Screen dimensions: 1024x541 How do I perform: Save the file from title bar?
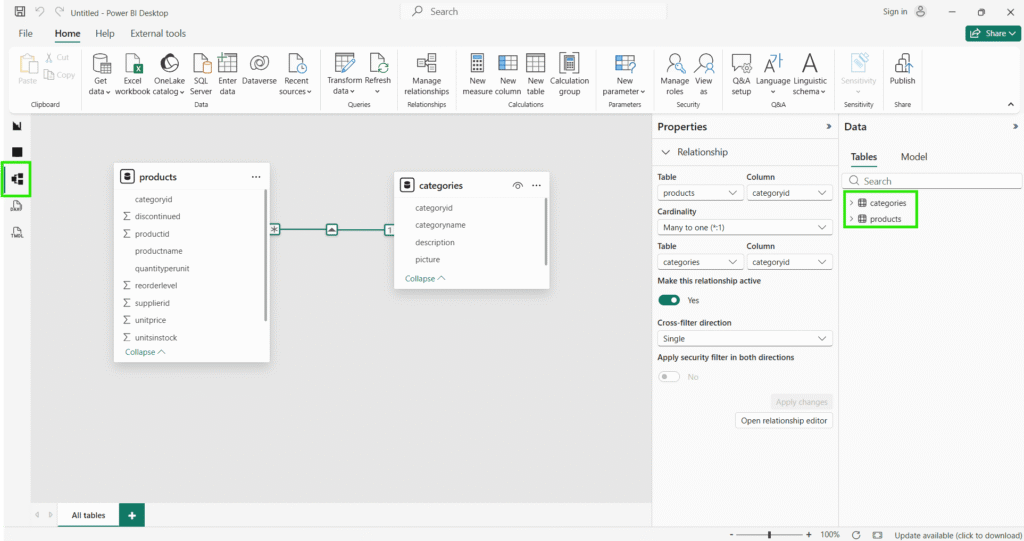click(20, 12)
